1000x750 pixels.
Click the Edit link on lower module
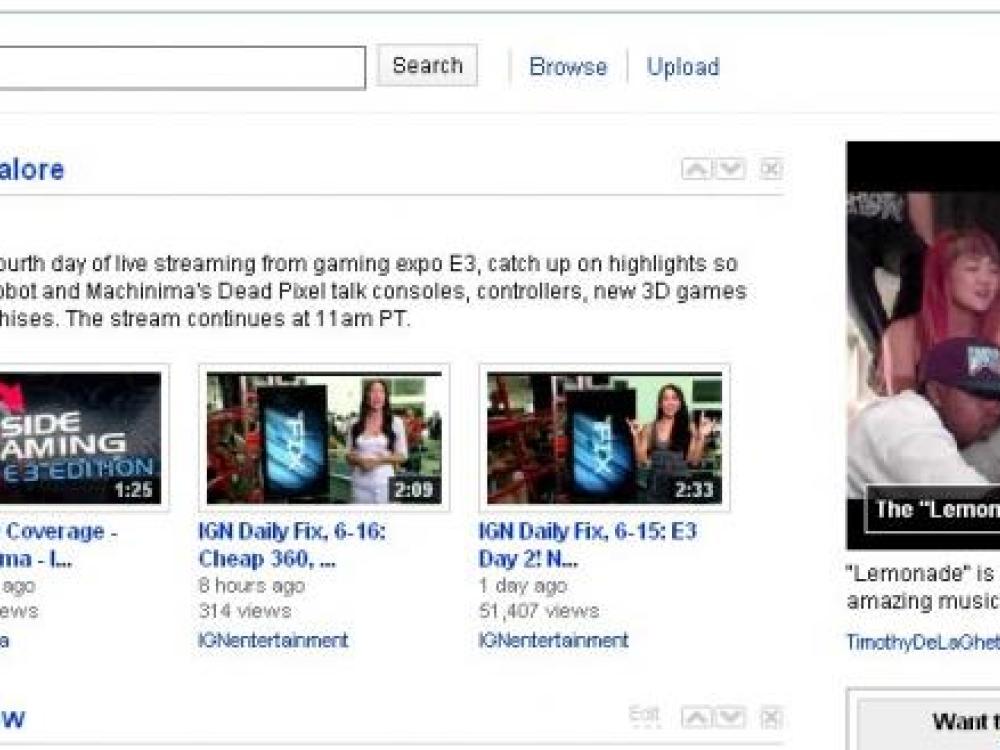(645, 715)
